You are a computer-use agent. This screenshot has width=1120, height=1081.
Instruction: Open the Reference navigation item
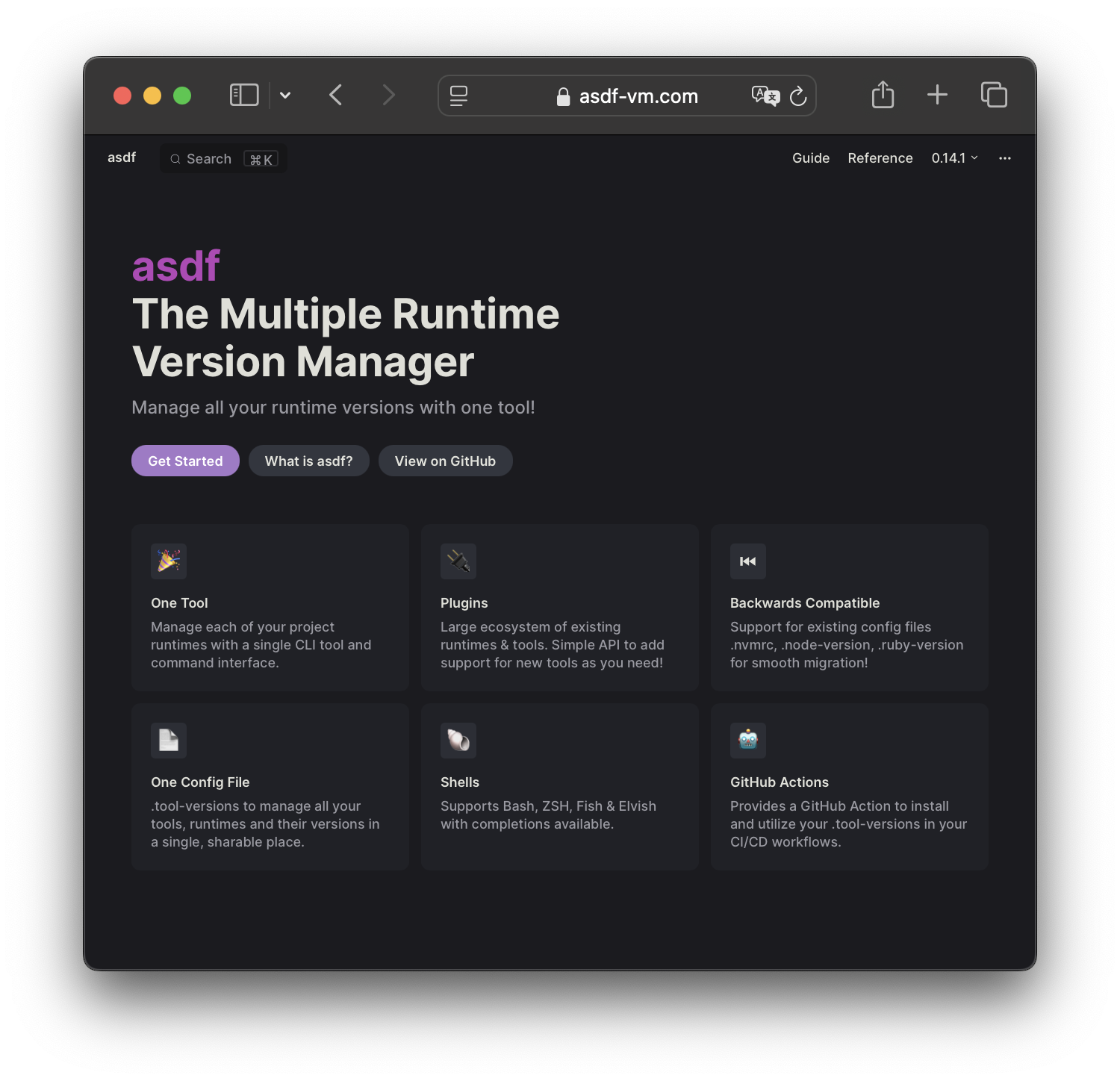880,158
